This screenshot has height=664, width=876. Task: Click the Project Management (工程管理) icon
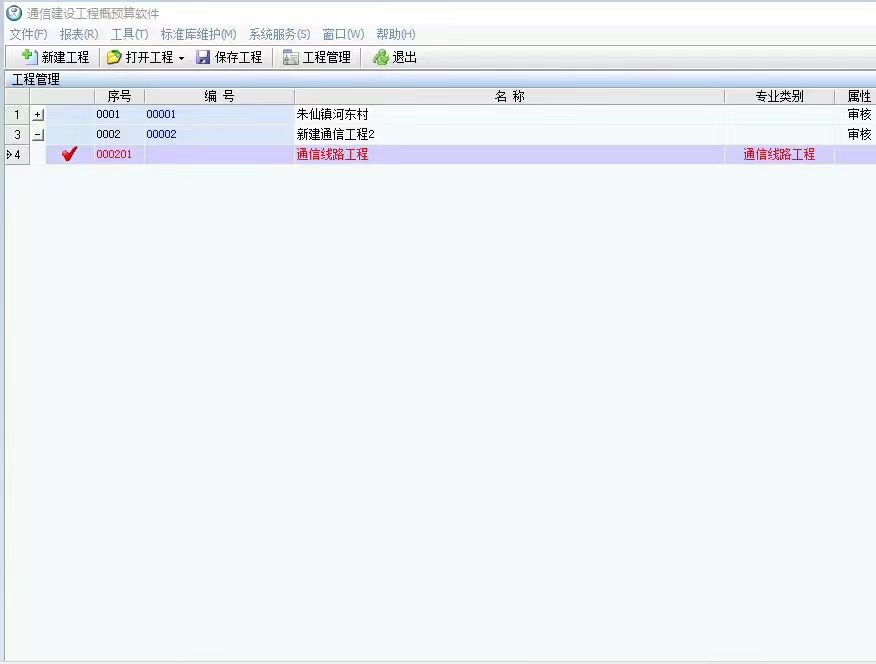click(x=291, y=57)
